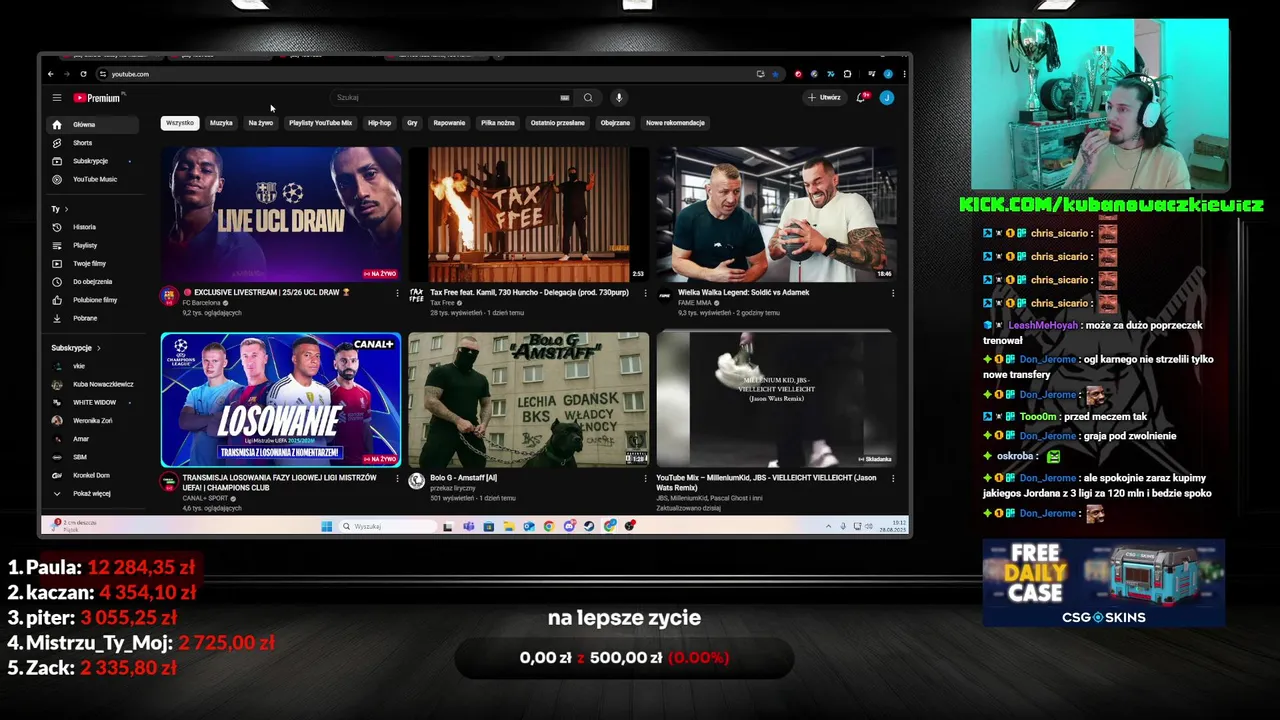Image resolution: width=1280 pixels, height=720 pixels.
Task: Reload the page with the refresh icon
Action: tap(83, 74)
